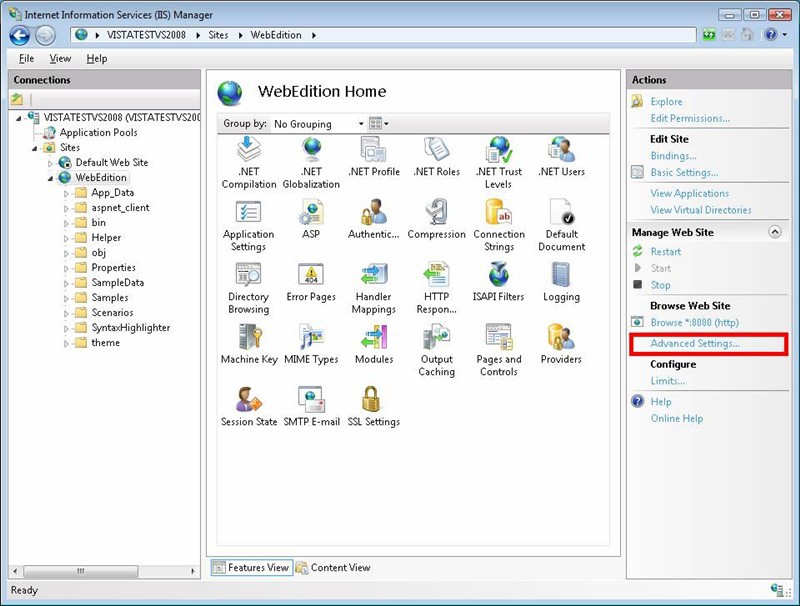Expand the theme folder node
Image resolution: width=800 pixels, height=606 pixels.
(66, 343)
